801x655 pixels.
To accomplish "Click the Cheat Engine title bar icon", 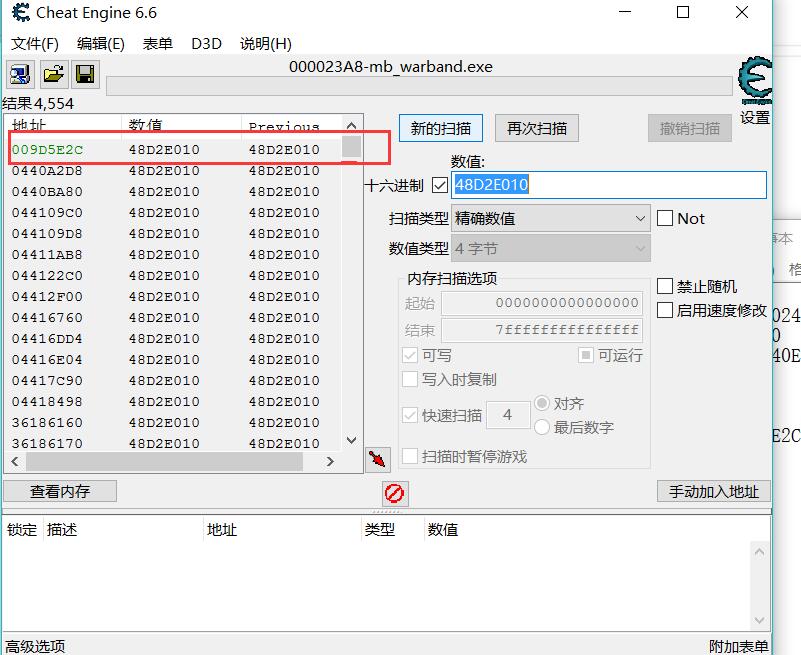I will tap(21, 12).
